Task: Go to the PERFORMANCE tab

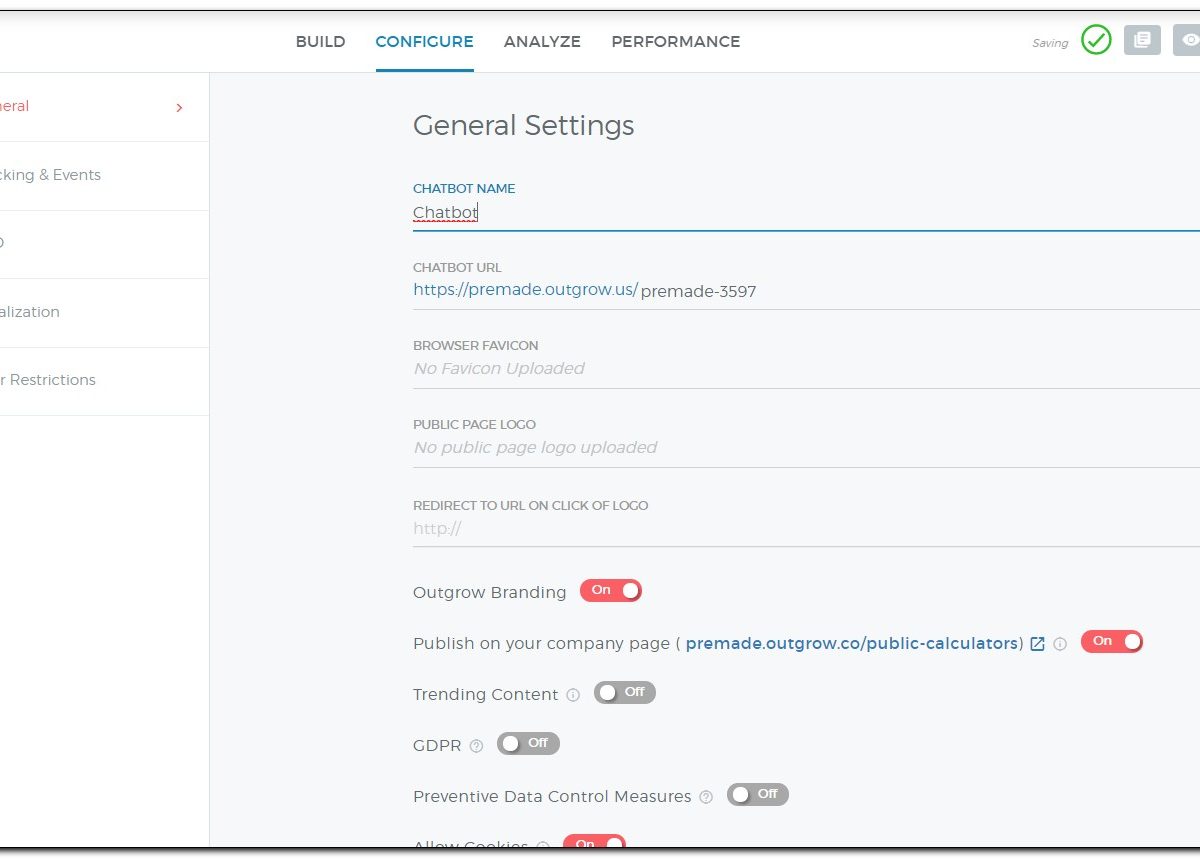Action: click(676, 42)
